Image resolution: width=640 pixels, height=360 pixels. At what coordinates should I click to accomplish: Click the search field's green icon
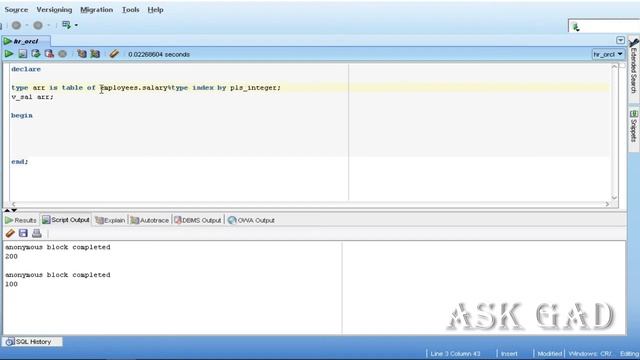576,27
